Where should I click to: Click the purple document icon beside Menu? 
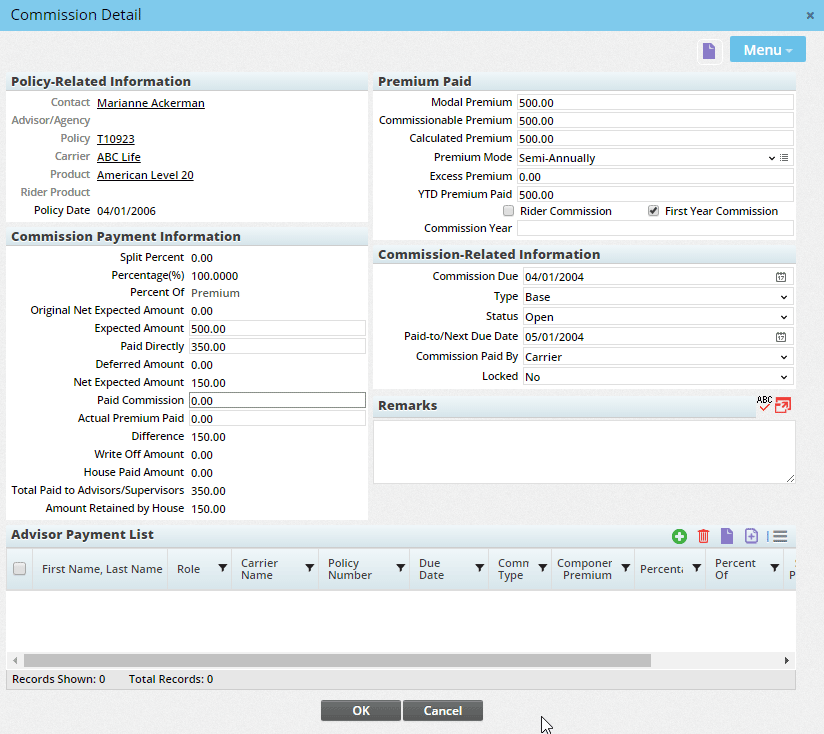pos(709,51)
